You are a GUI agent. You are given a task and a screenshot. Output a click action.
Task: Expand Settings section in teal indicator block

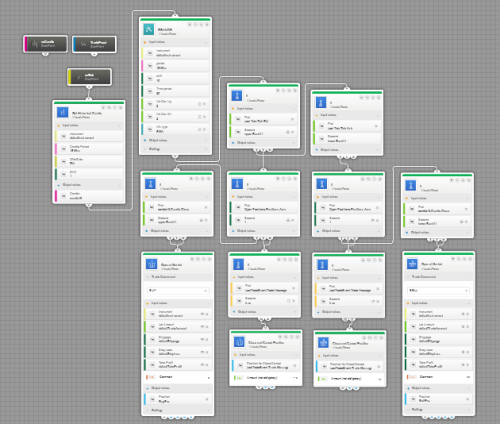point(175,149)
